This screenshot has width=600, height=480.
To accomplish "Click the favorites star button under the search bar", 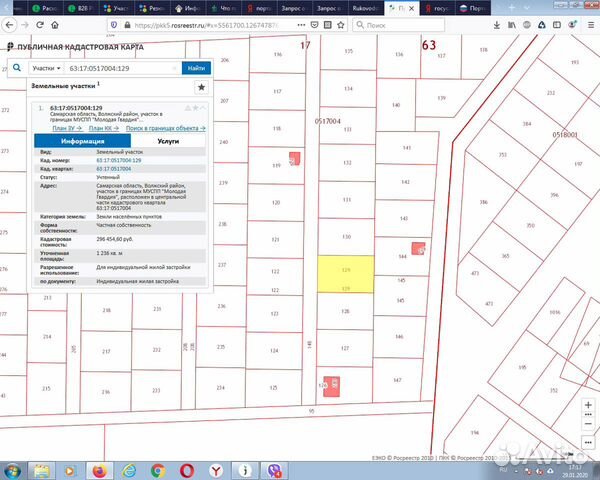I will pyautogui.click(x=201, y=88).
